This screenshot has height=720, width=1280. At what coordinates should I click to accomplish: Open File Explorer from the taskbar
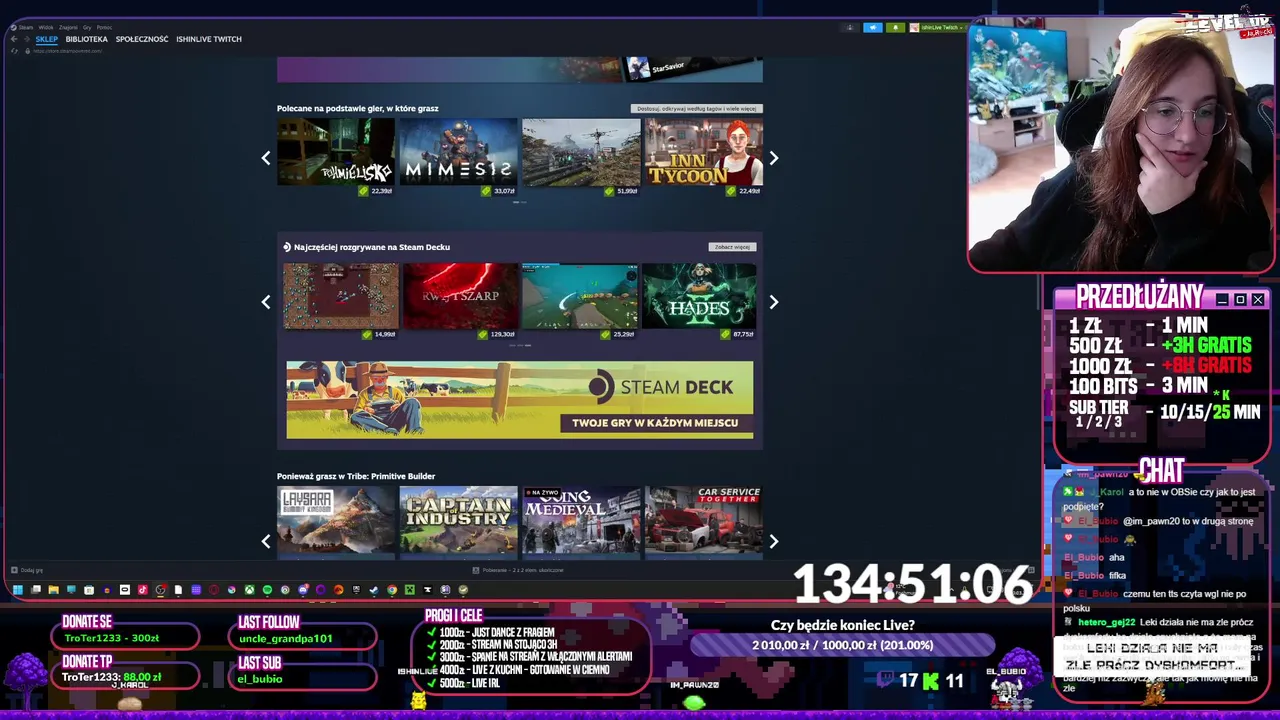pyautogui.click(x=54, y=590)
